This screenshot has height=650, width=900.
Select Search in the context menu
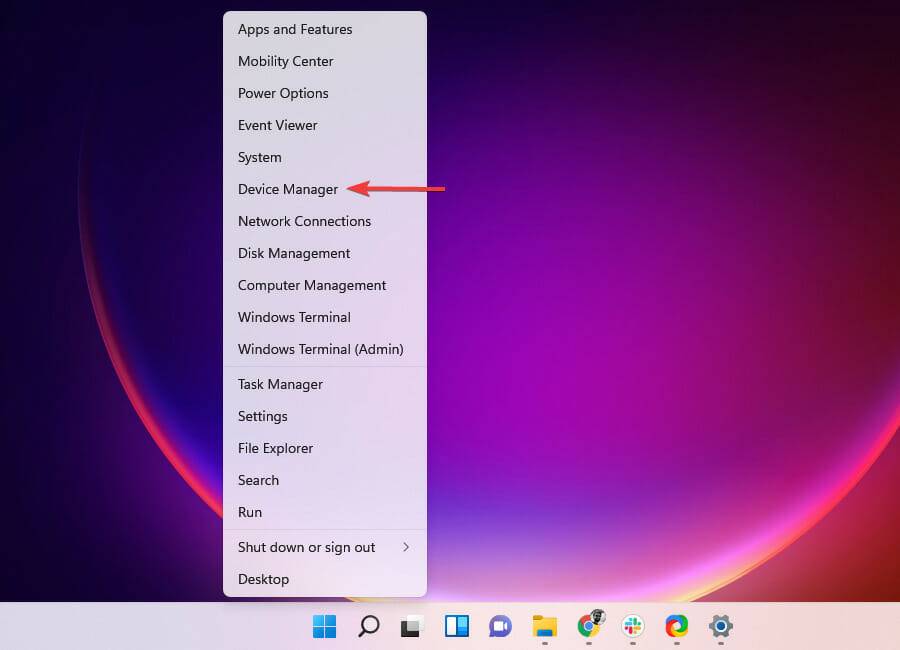[x=325, y=480]
